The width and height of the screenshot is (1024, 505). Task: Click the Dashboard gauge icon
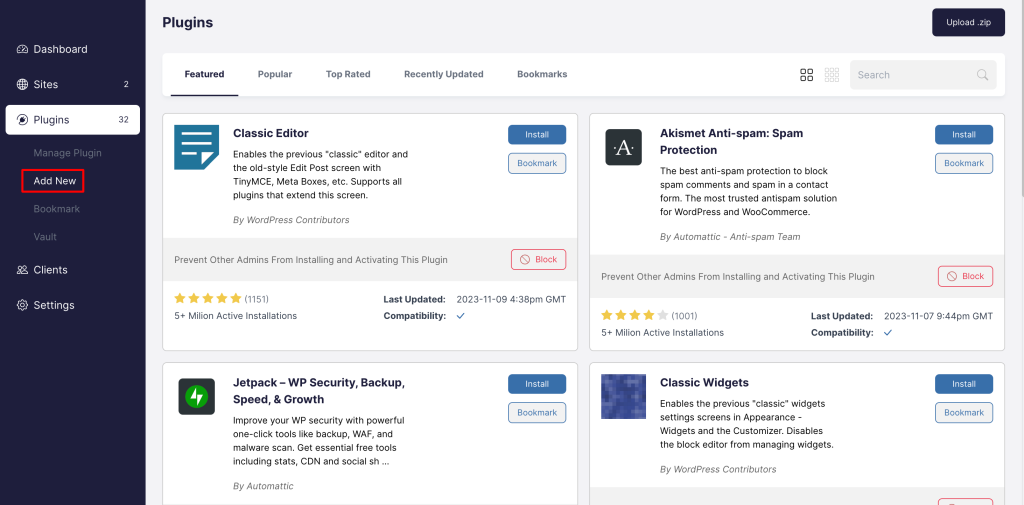tap(22, 49)
